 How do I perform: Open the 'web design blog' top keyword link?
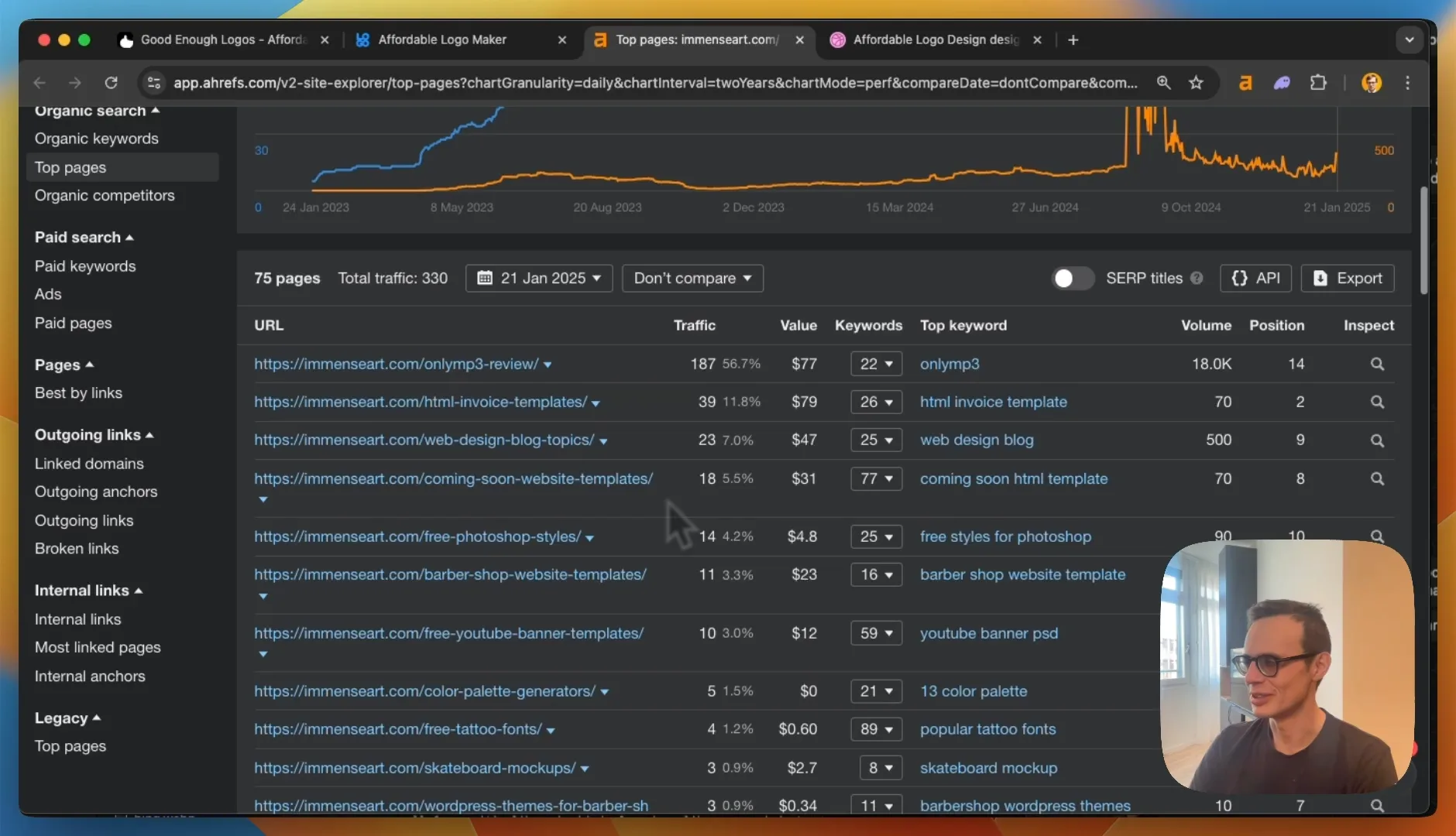pos(977,440)
